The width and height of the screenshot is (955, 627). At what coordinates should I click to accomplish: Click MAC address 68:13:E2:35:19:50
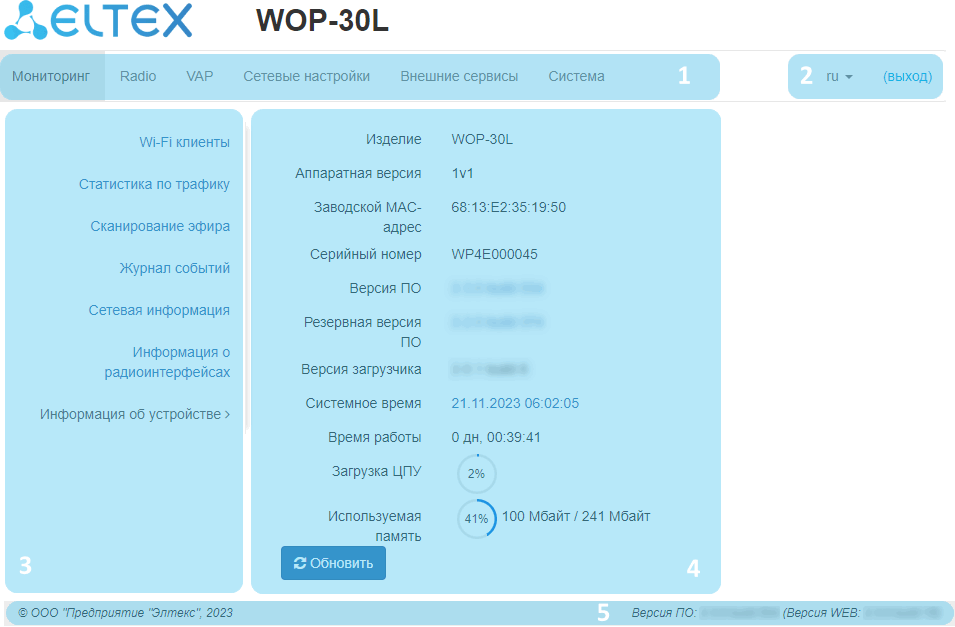[509, 207]
